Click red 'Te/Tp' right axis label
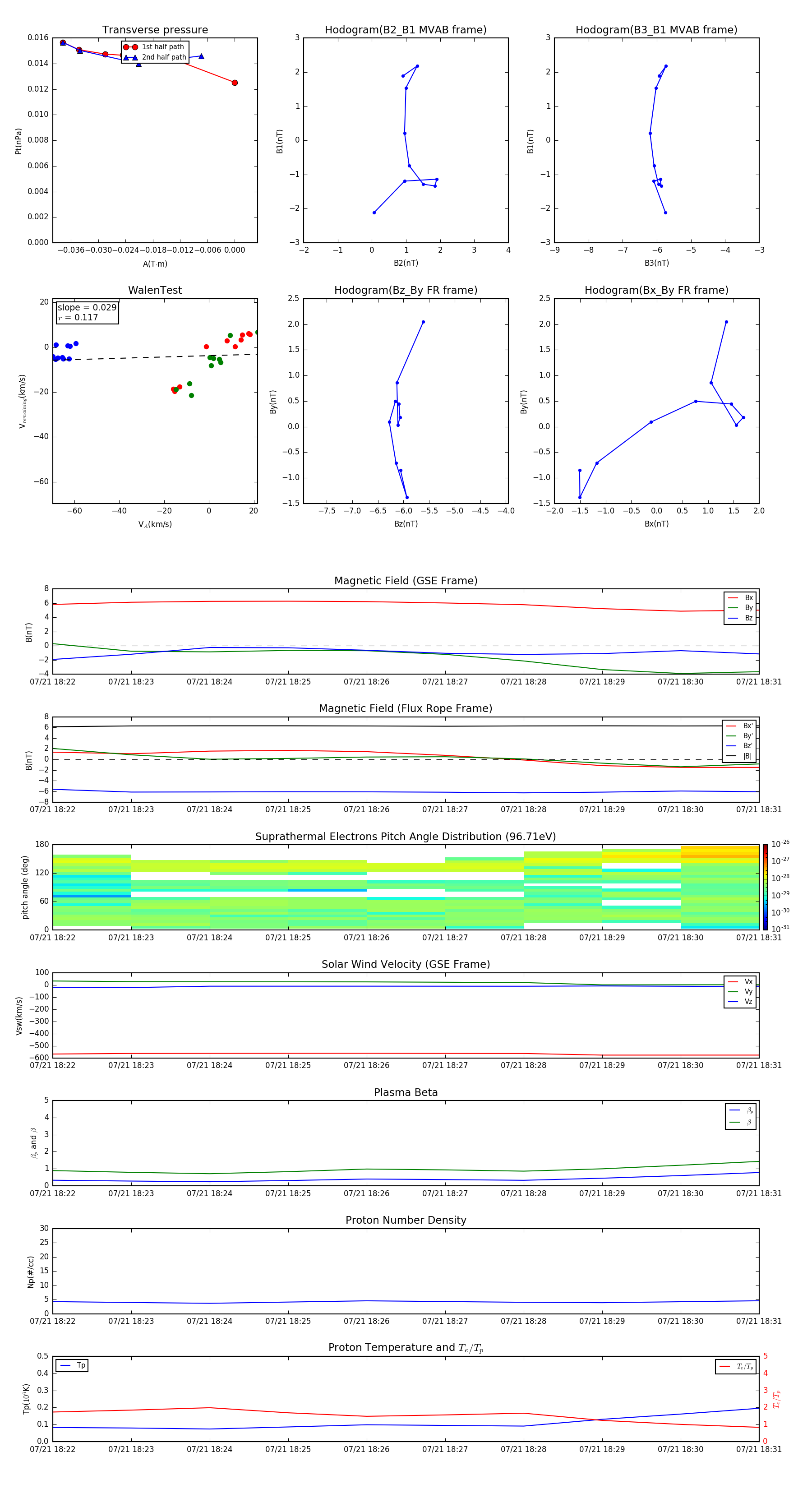 click(777, 1399)
